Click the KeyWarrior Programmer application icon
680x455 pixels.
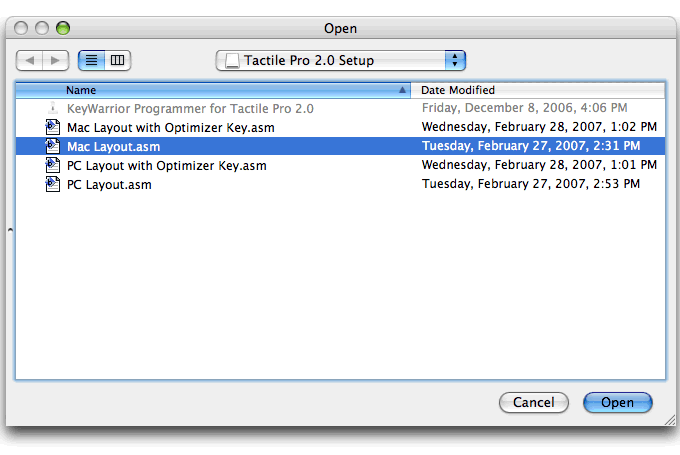(52, 108)
